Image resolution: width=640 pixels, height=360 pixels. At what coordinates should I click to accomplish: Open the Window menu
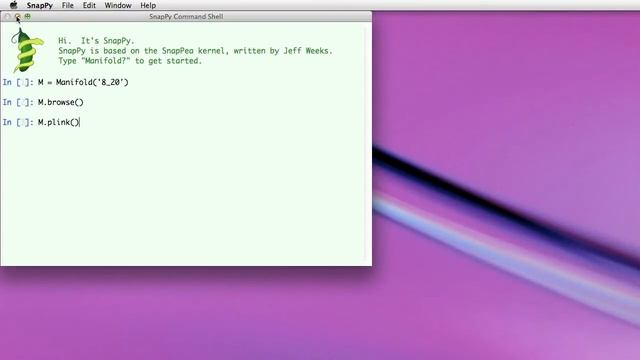[x=118, y=5]
